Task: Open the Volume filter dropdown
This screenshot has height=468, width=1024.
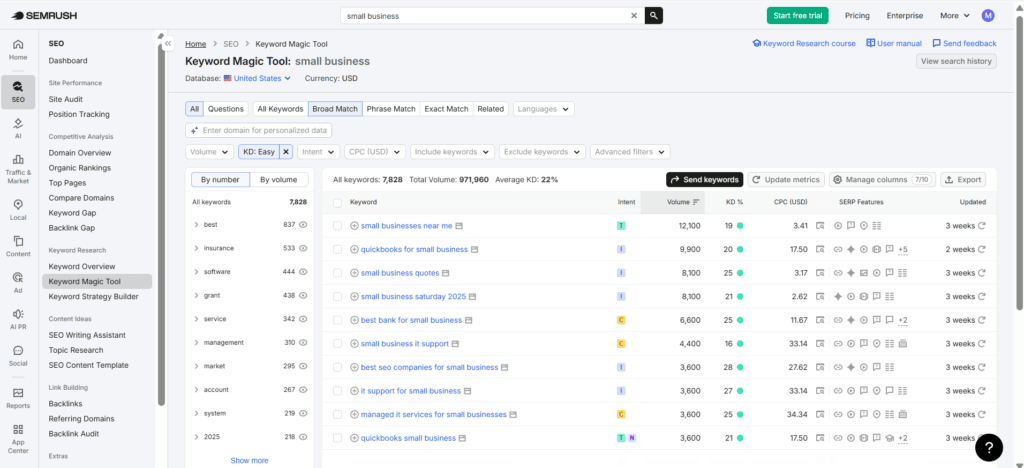Action: (210, 151)
